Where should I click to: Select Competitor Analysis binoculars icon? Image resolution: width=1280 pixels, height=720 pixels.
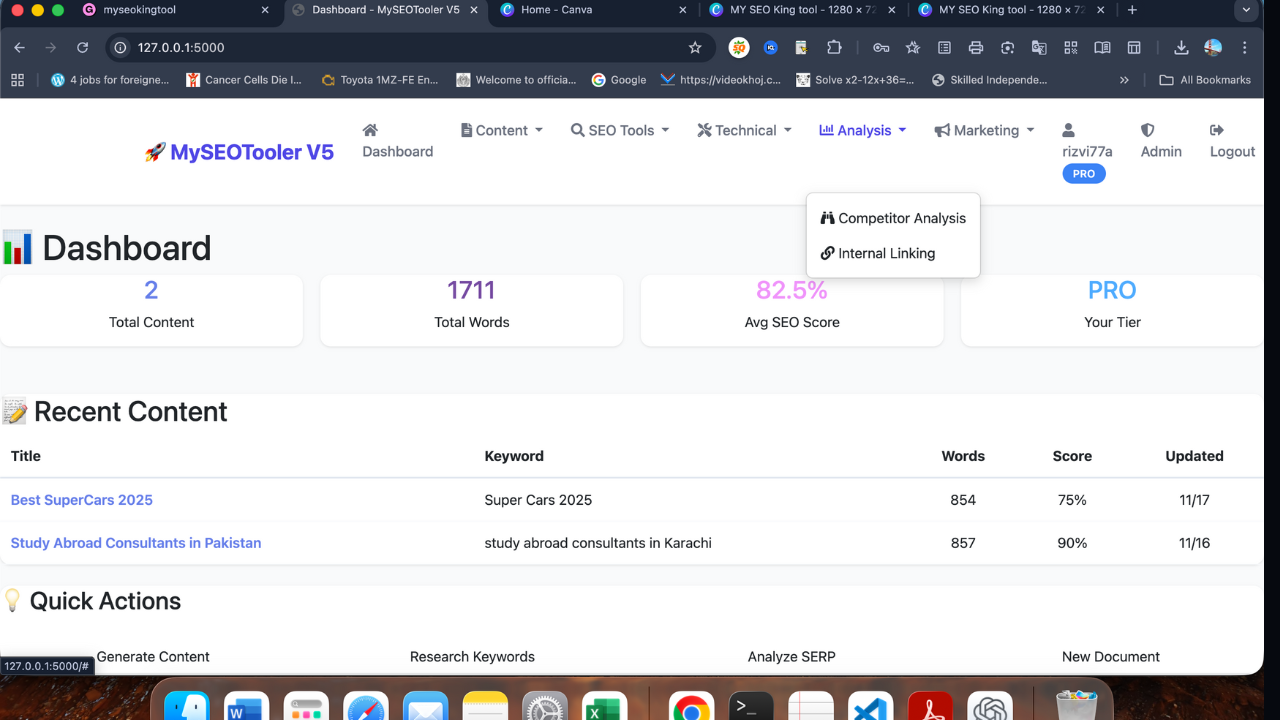tap(828, 217)
